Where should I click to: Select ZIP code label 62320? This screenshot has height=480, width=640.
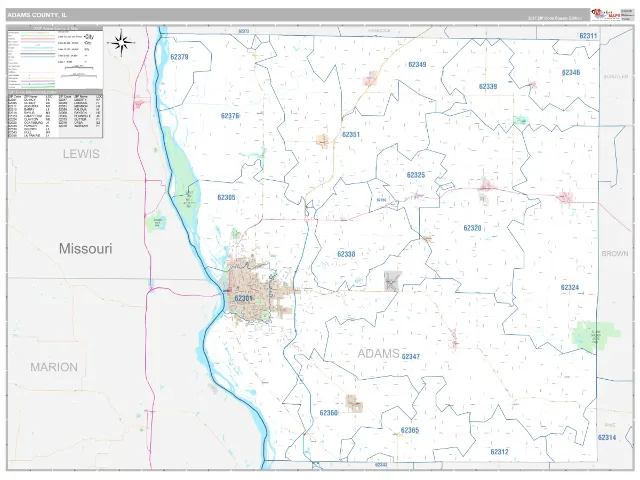coord(472,228)
